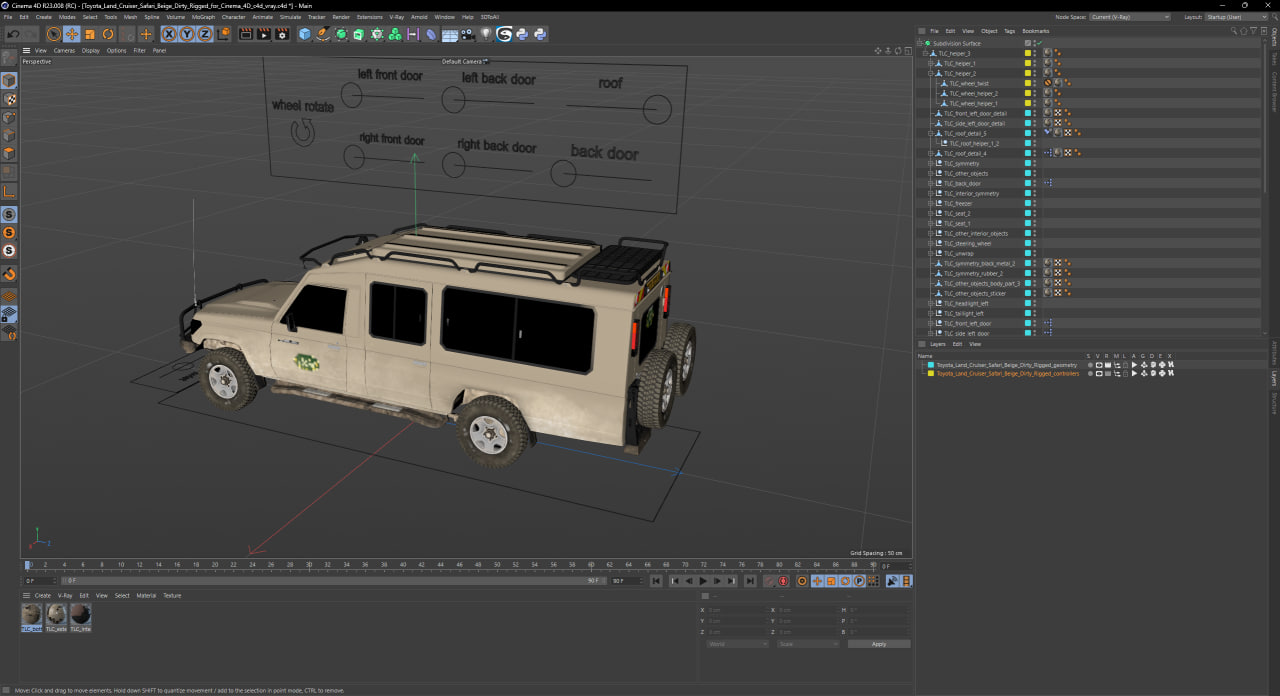Click the Coordinate System icon
This screenshot has width=1280, height=696.
[x=224, y=34]
